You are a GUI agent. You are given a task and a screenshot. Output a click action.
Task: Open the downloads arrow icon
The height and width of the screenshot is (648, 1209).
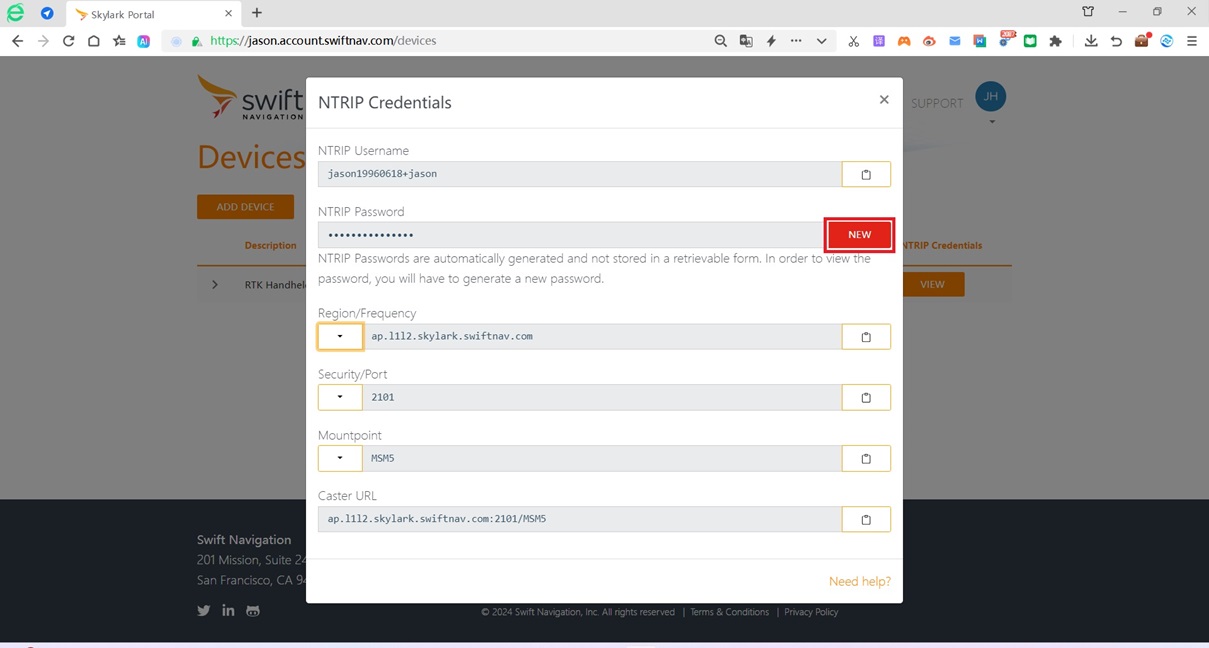pyautogui.click(x=1091, y=41)
